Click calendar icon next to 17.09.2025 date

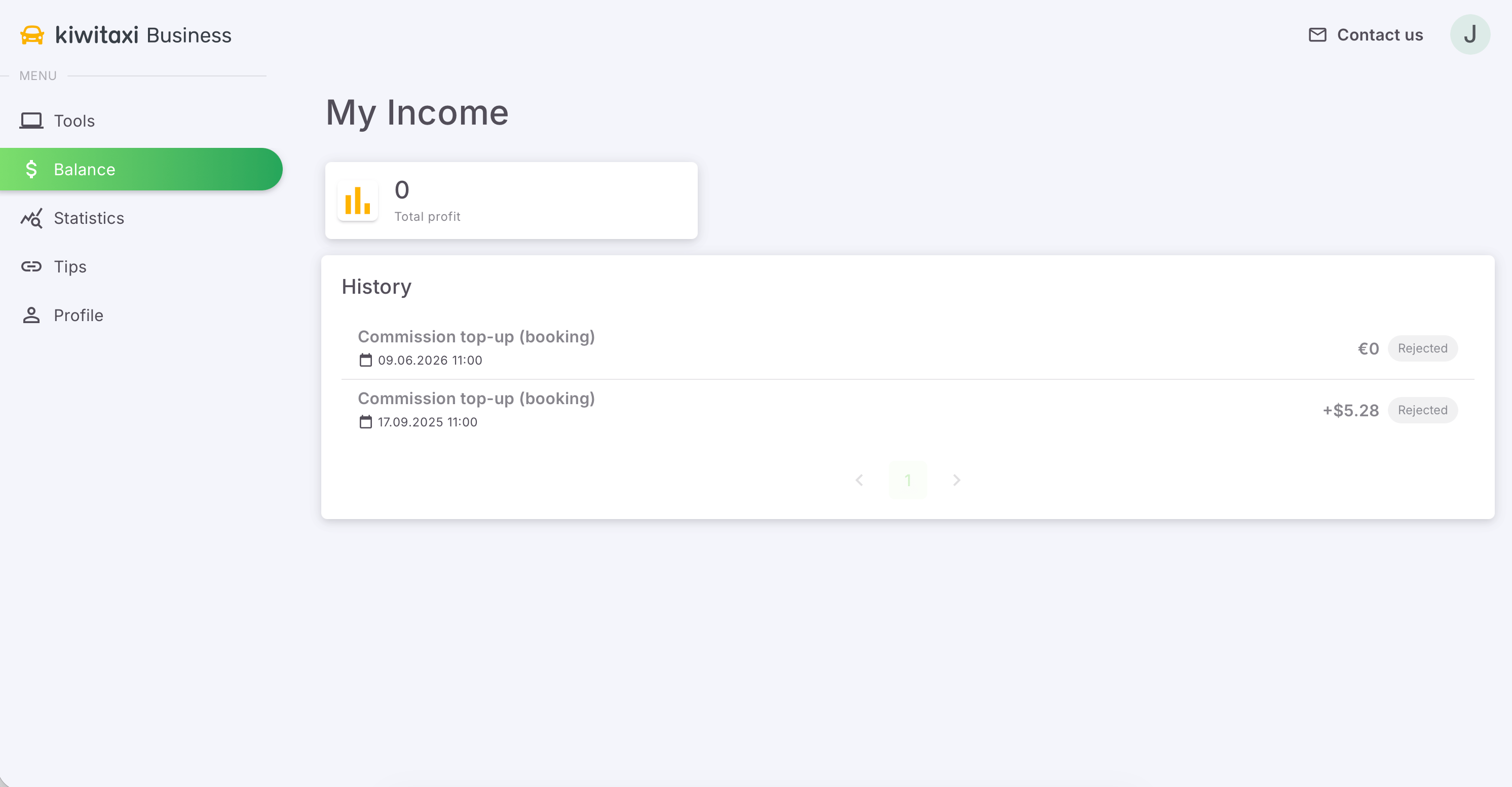(x=366, y=422)
